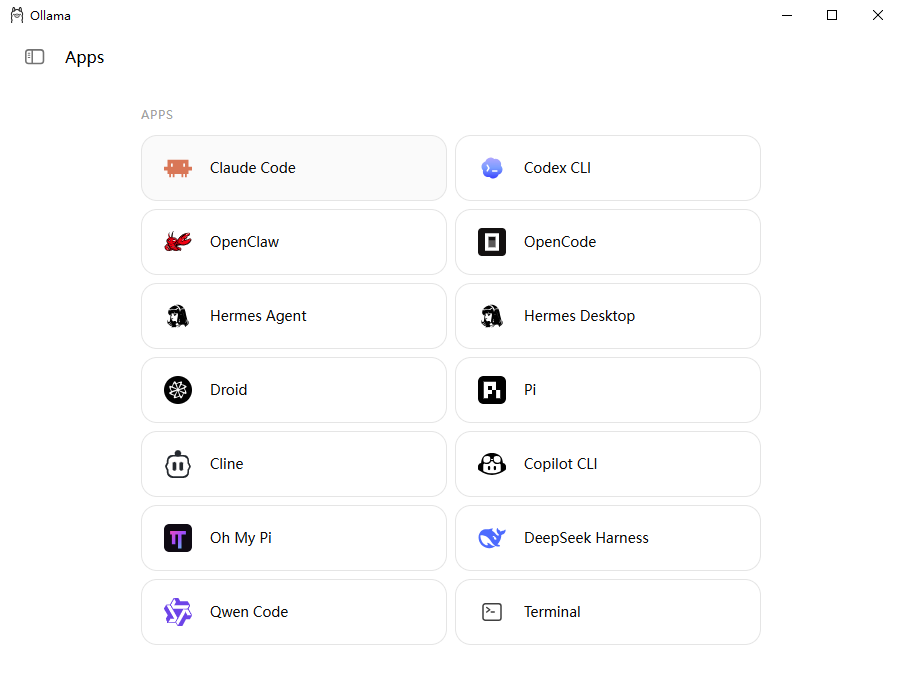The height and width of the screenshot is (692, 902).
Task: Click the gray APPS section label
Action: click(157, 115)
